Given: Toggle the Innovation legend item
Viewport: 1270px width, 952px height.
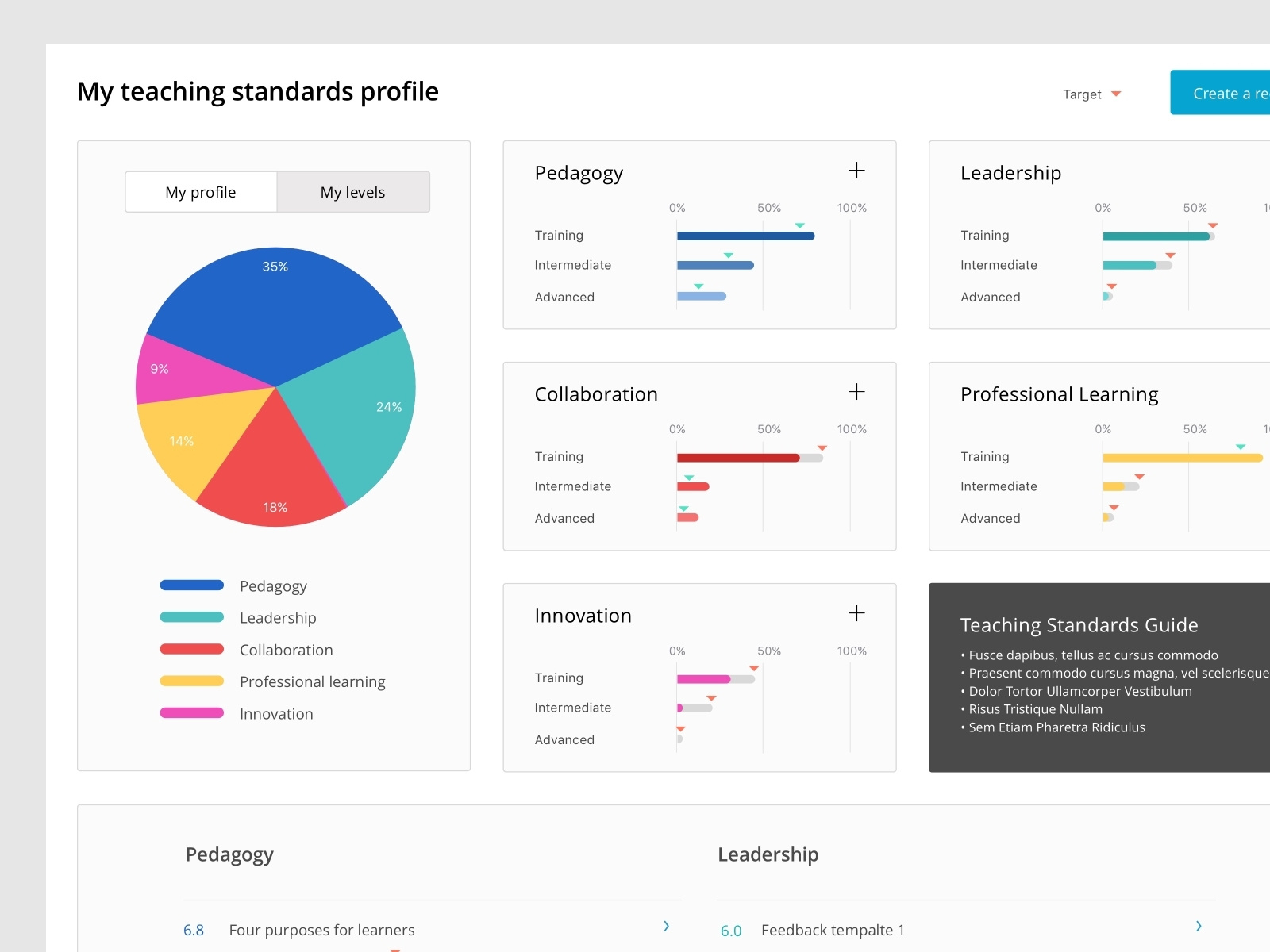Looking at the screenshot, I should (x=276, y=713).
